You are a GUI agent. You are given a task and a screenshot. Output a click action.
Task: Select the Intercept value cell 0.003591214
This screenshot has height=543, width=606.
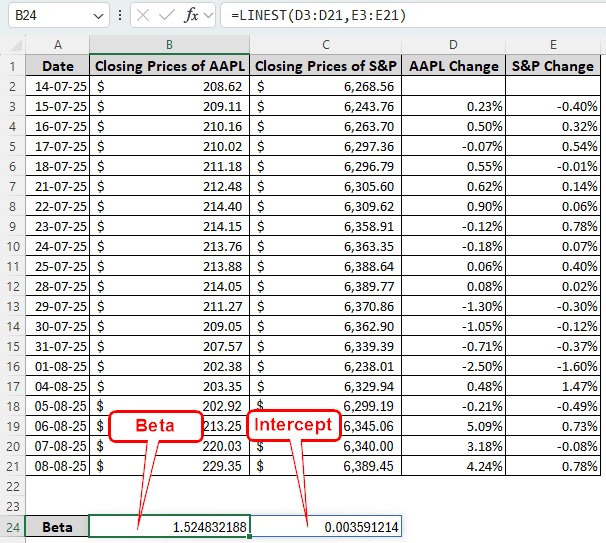(x=326, y=527)
